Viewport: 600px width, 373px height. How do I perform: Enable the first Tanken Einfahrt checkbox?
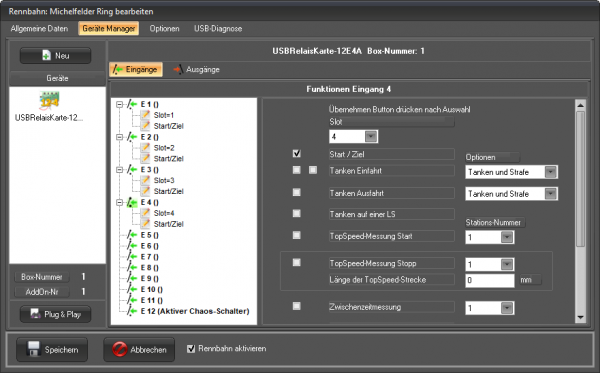point(297,170)
